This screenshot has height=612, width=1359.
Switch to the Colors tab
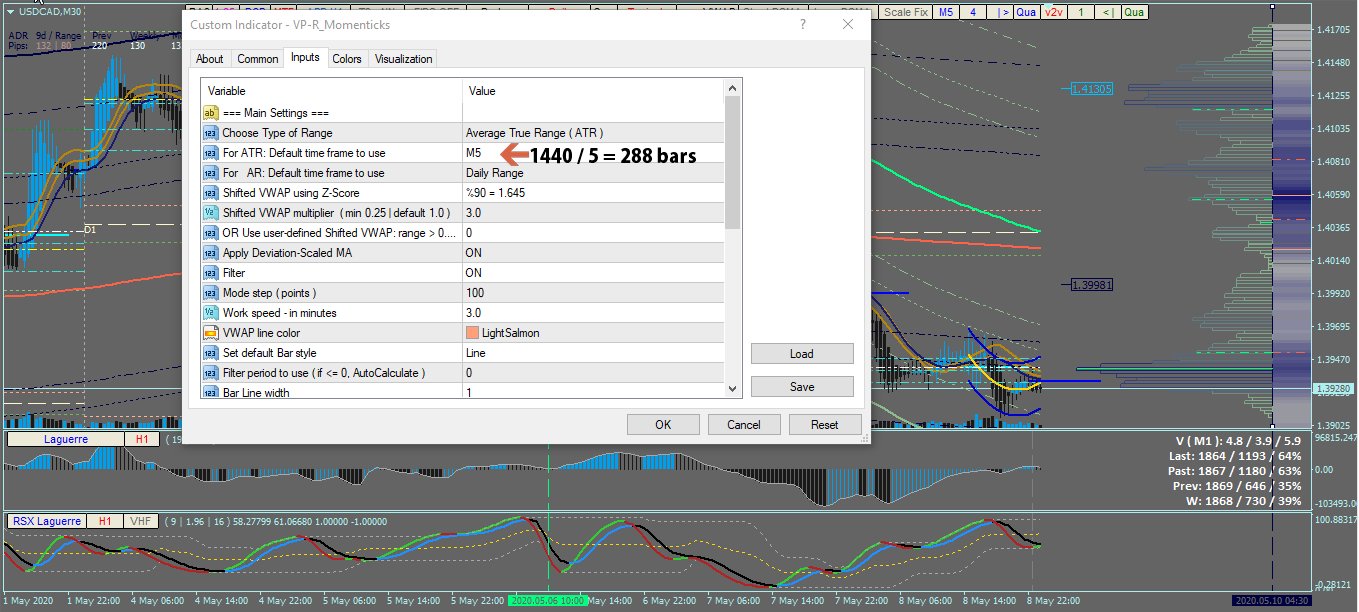tap(347, 59)
